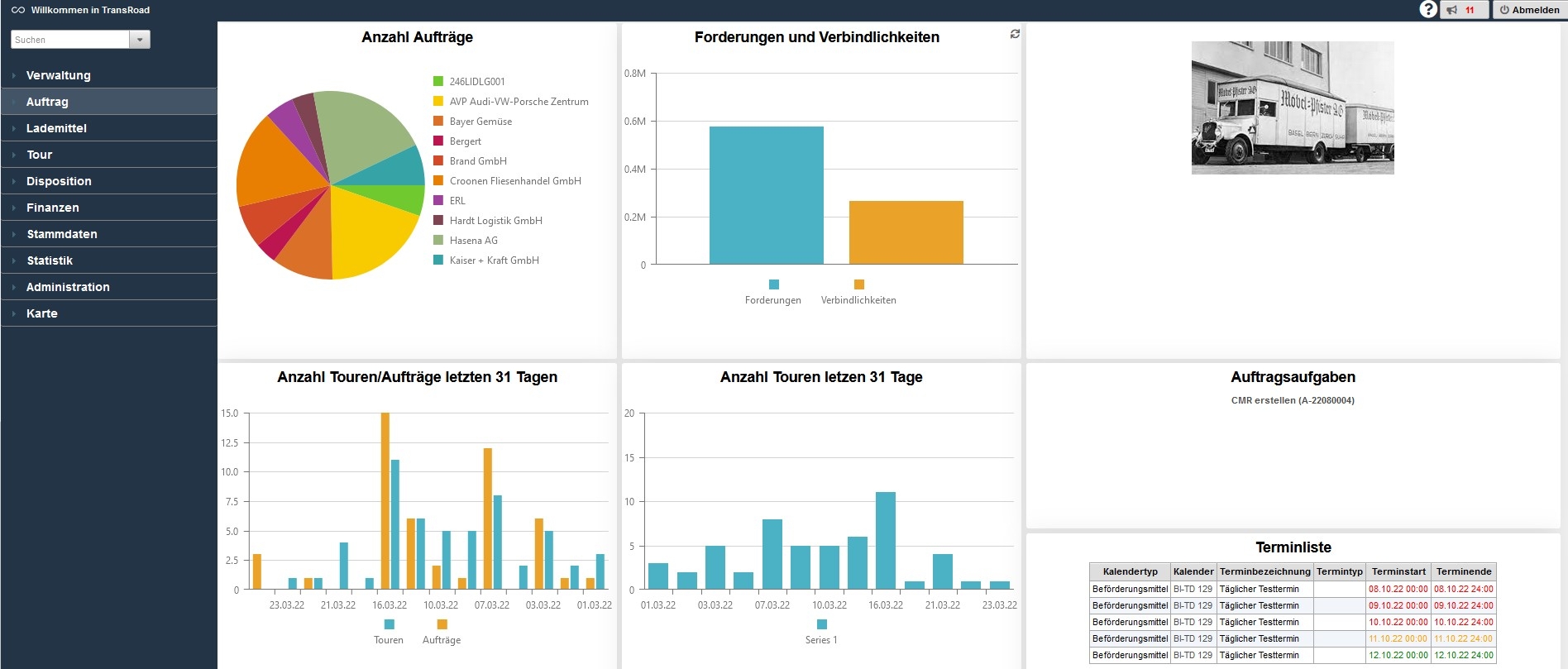Toggle Bayer Gemüse legend swatch
The image size is (1568, 669).
point(438,121)
